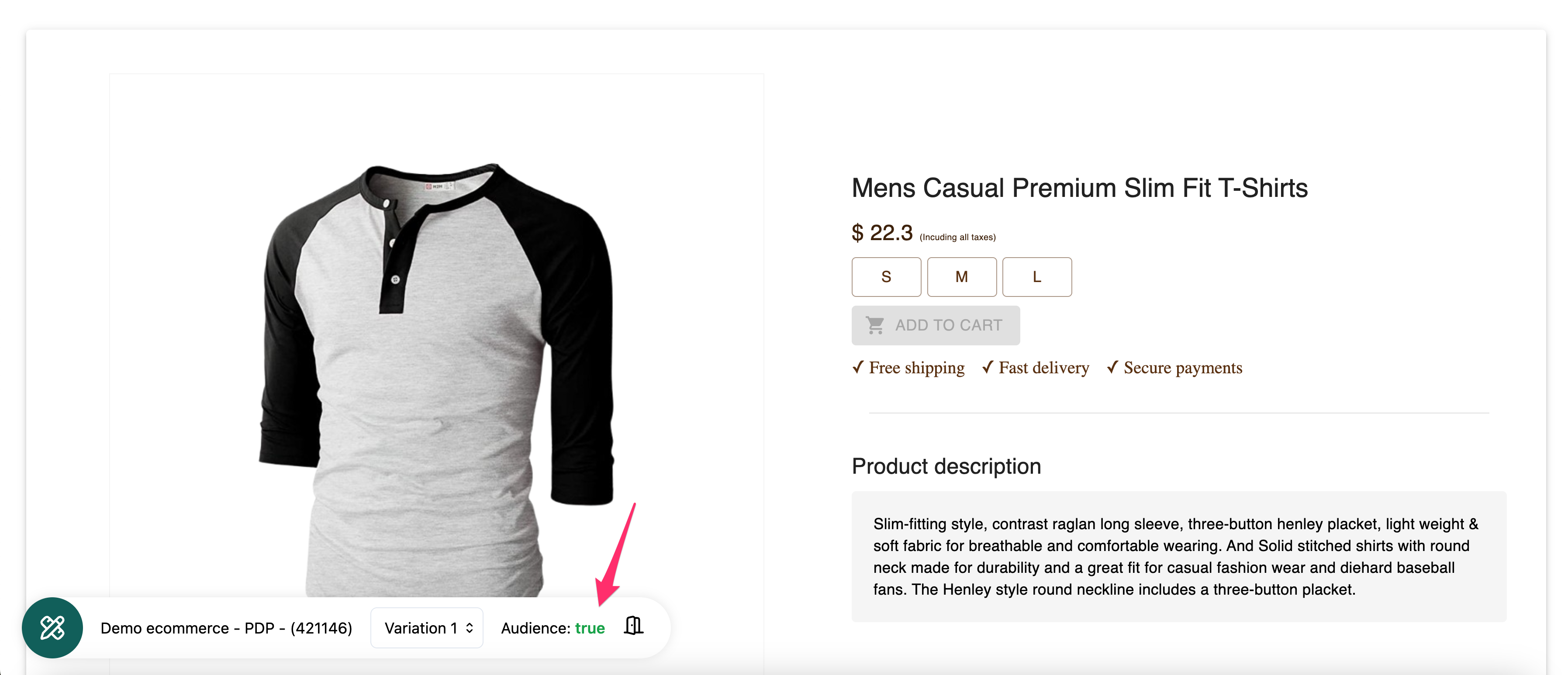
Task: Click the exit preview door icon
Action: pyautogui.click(x=633, y=626)
